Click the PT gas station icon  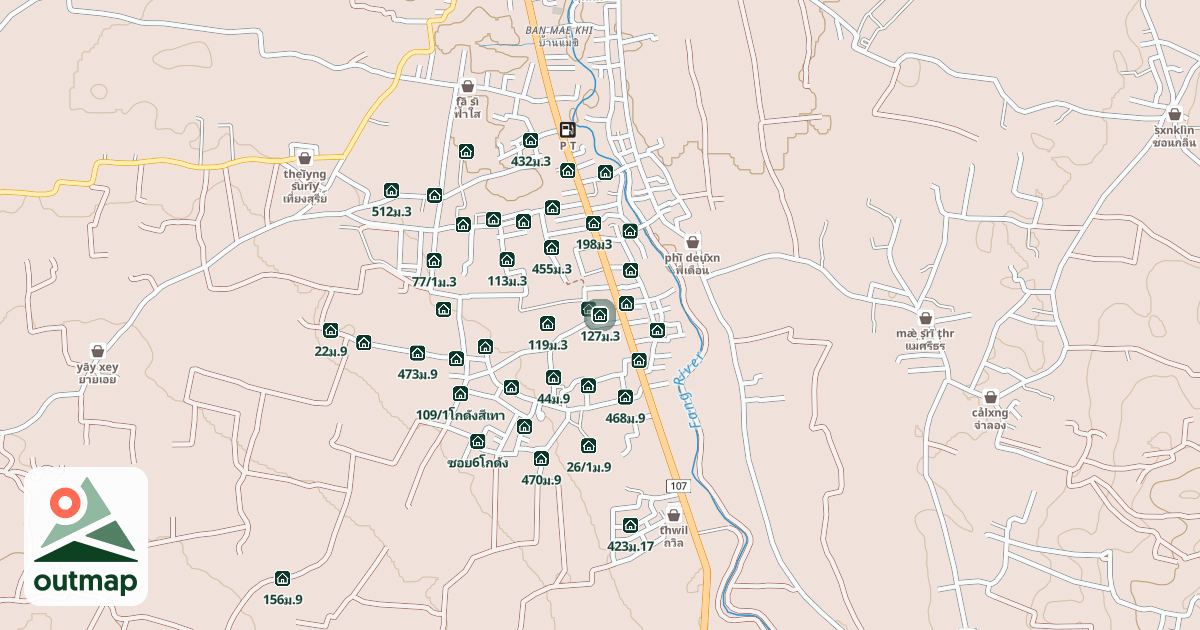click(x=567, y=129)
